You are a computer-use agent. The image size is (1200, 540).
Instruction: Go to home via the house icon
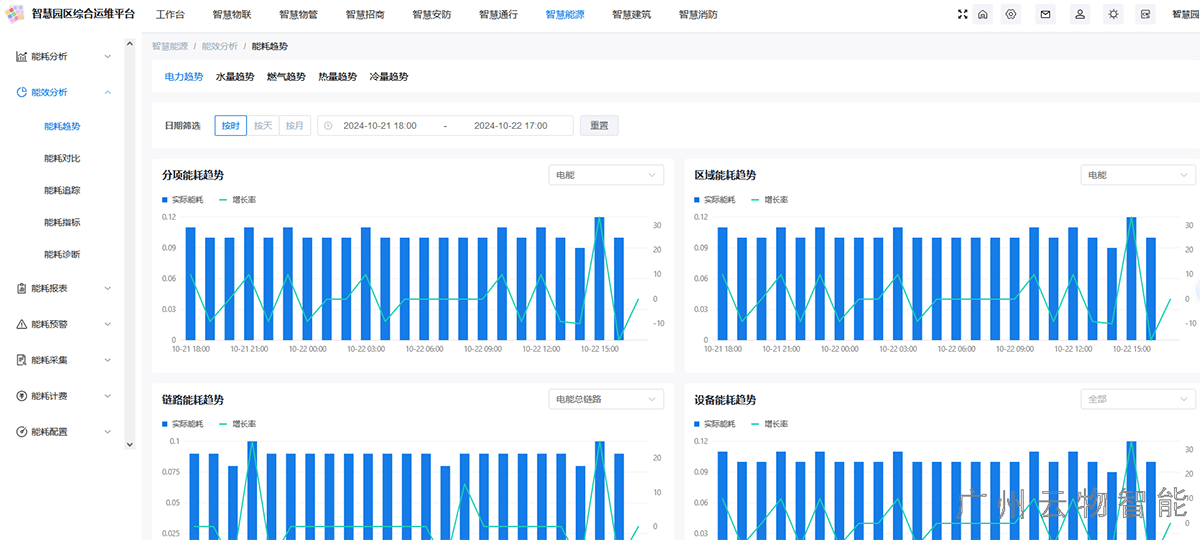coord(983,15)
